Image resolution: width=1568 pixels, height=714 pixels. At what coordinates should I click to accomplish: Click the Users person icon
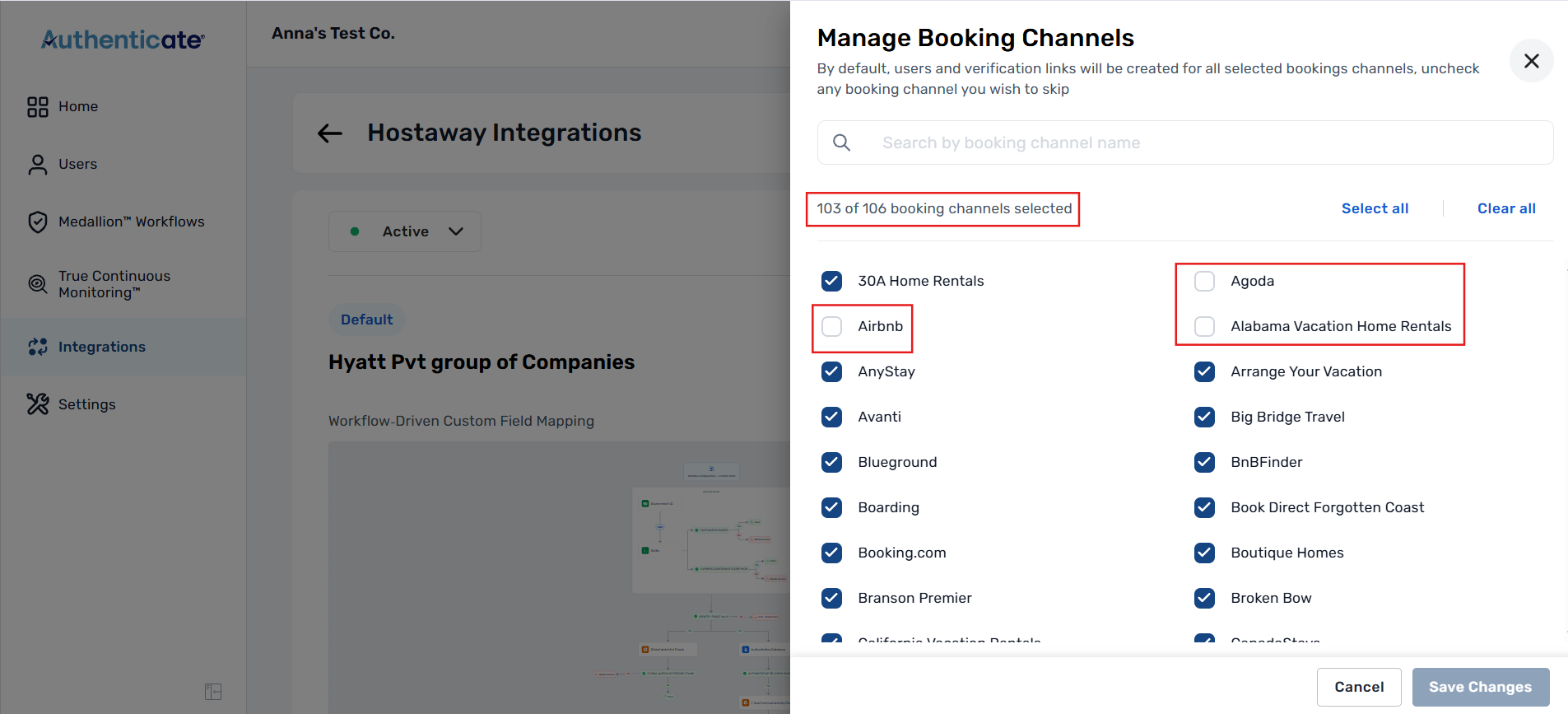38,165
